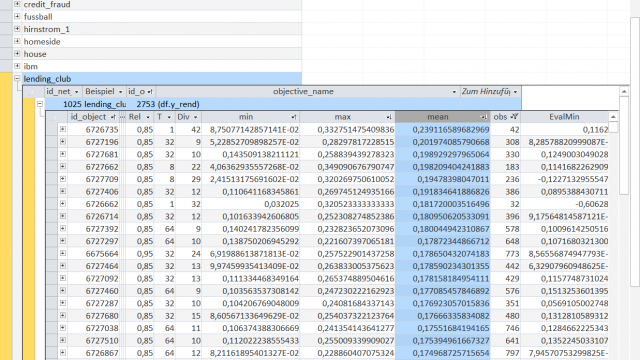Screen dimensions: 640x360
Task: Expand the fussball row
Action: (17, 16)
